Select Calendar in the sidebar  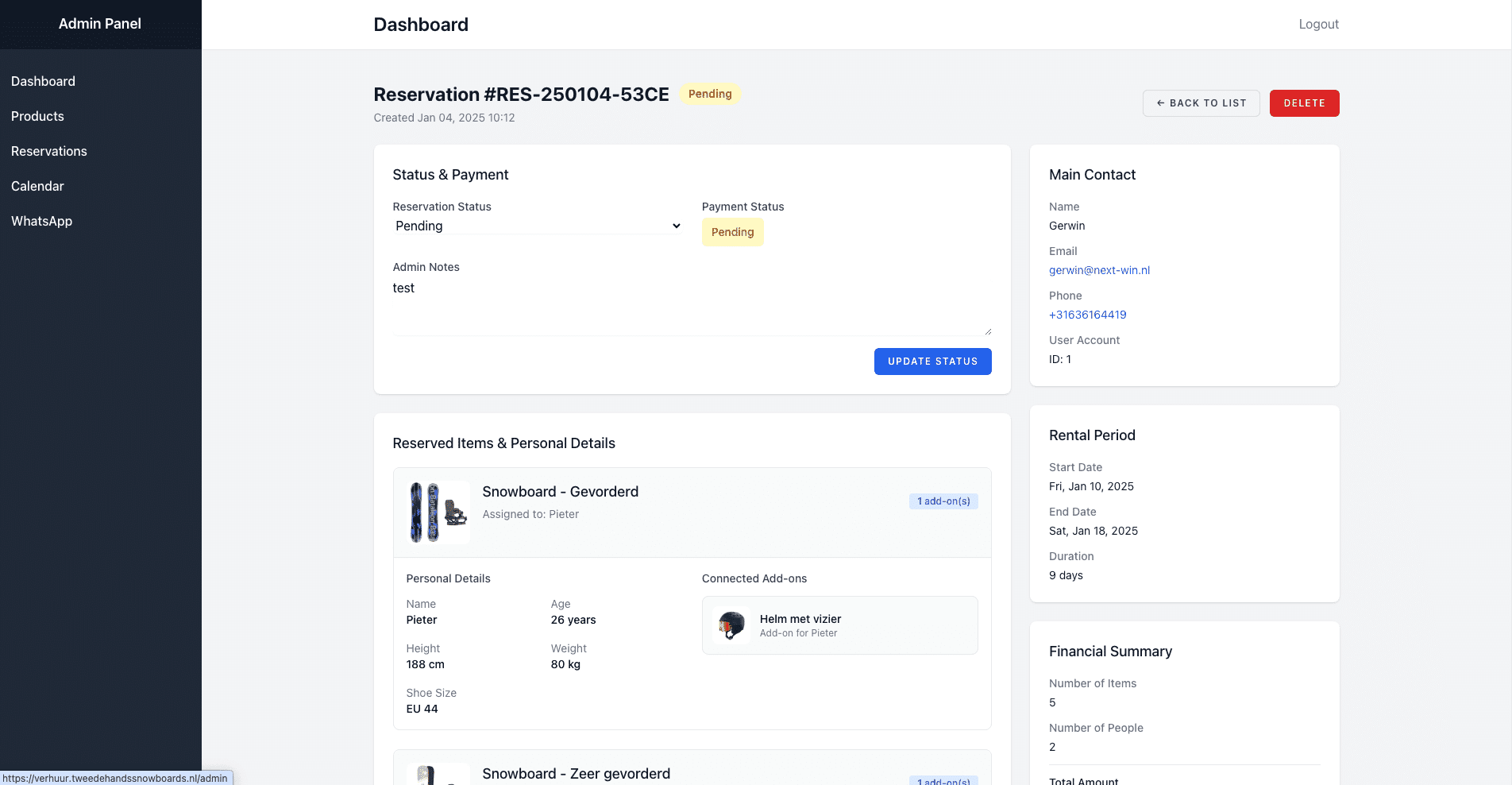[x=37, y=186]
